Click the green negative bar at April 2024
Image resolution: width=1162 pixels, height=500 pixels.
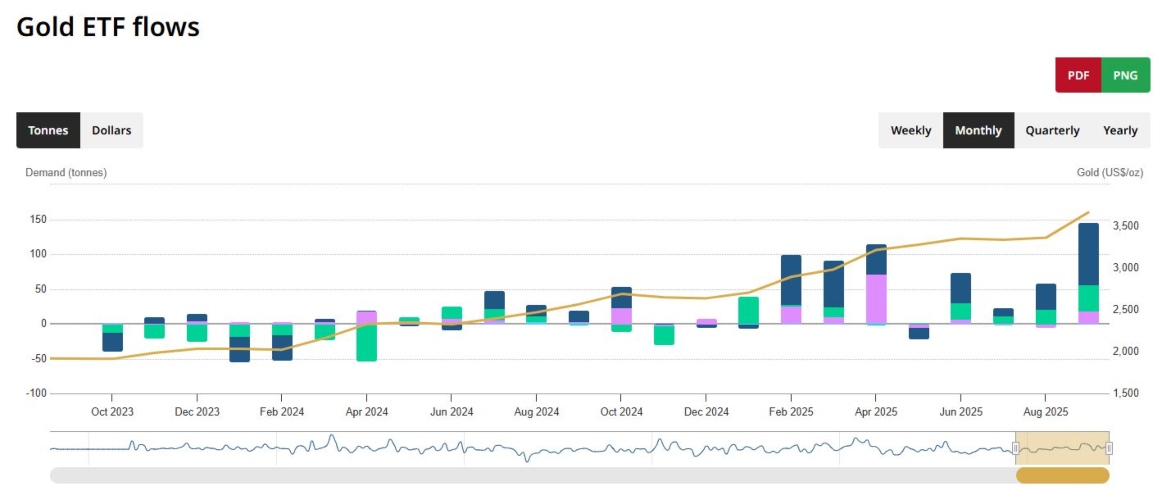pyautogui.click(x=366, y=342)
